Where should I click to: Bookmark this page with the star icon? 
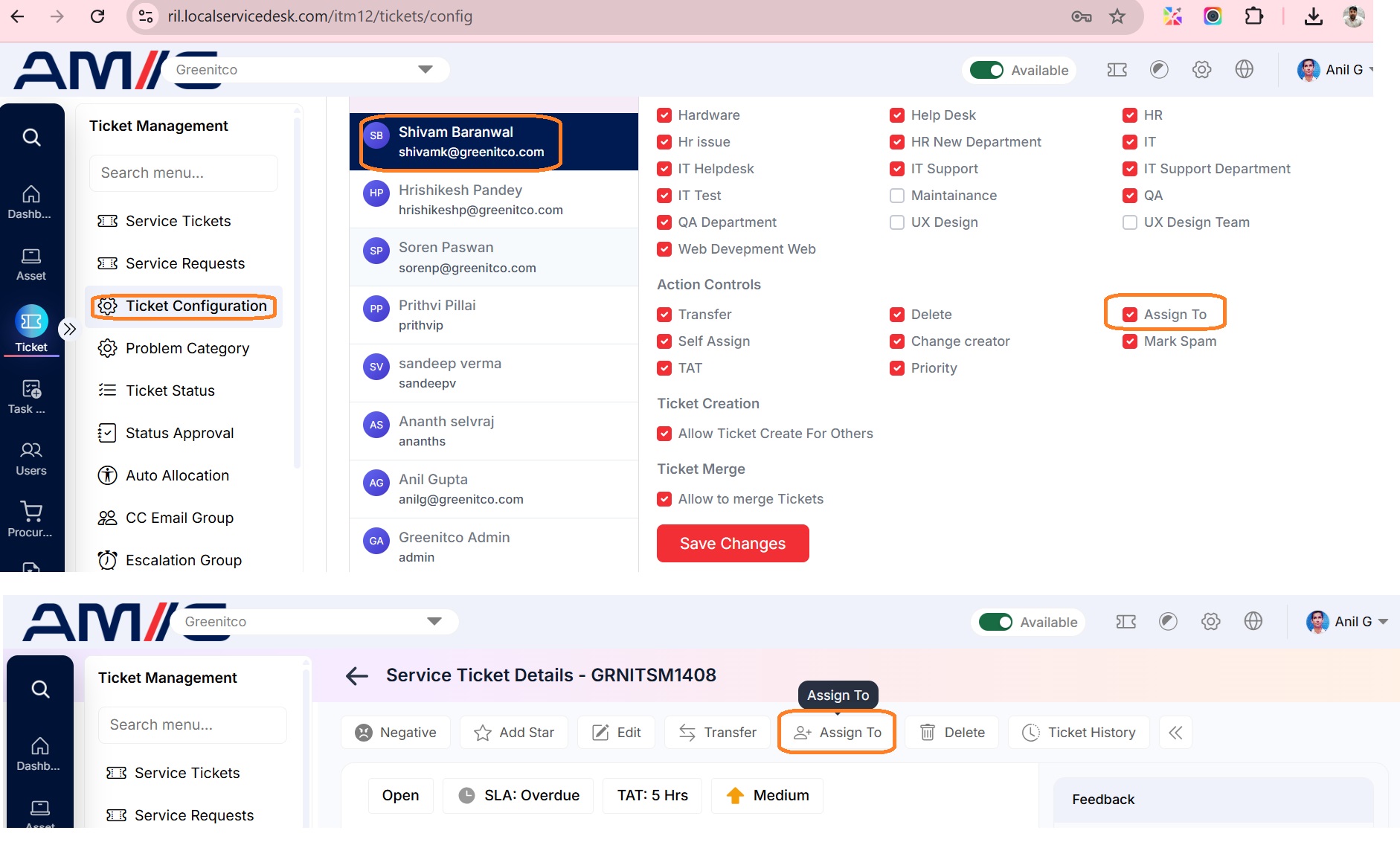1117,16
